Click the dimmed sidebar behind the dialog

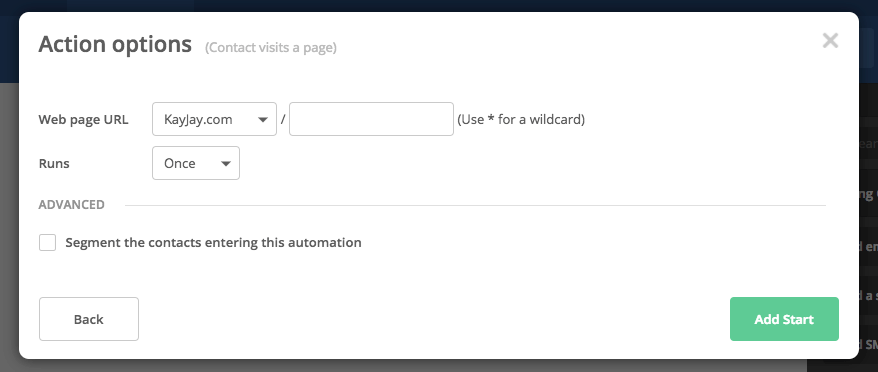pyautogui.click(x=868, y=224)
